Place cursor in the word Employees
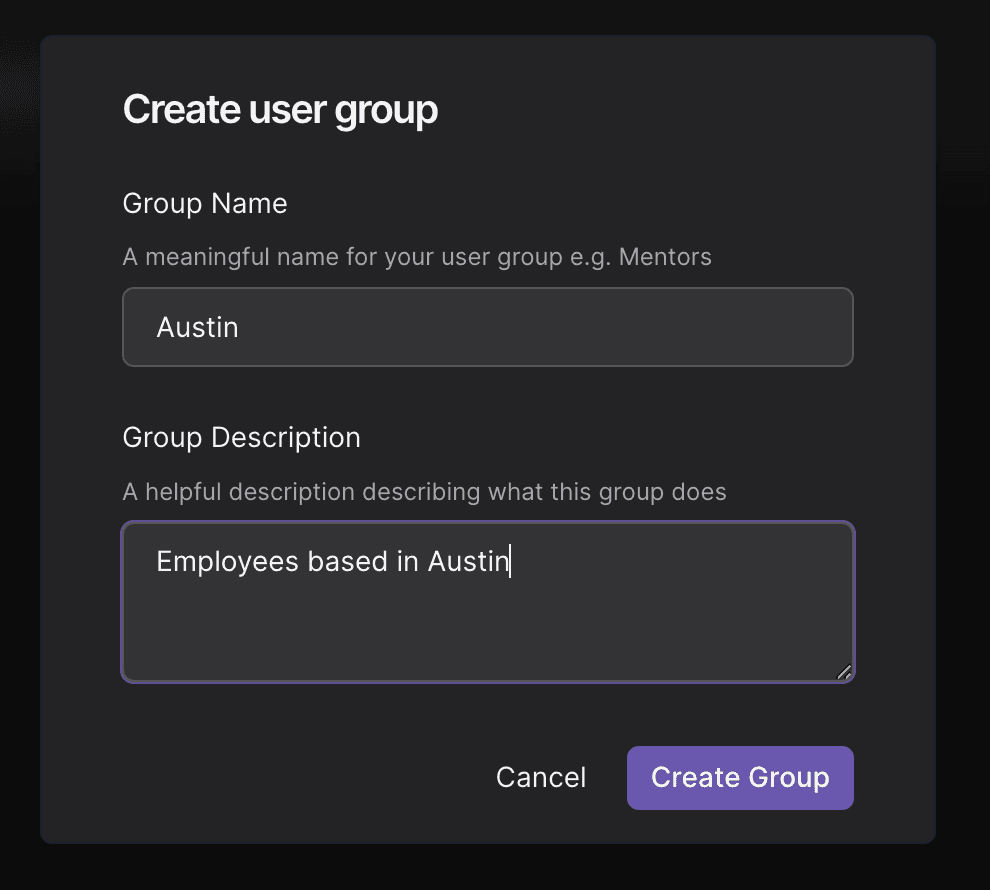This screenshot has width=990, height=890. (227, 562)
